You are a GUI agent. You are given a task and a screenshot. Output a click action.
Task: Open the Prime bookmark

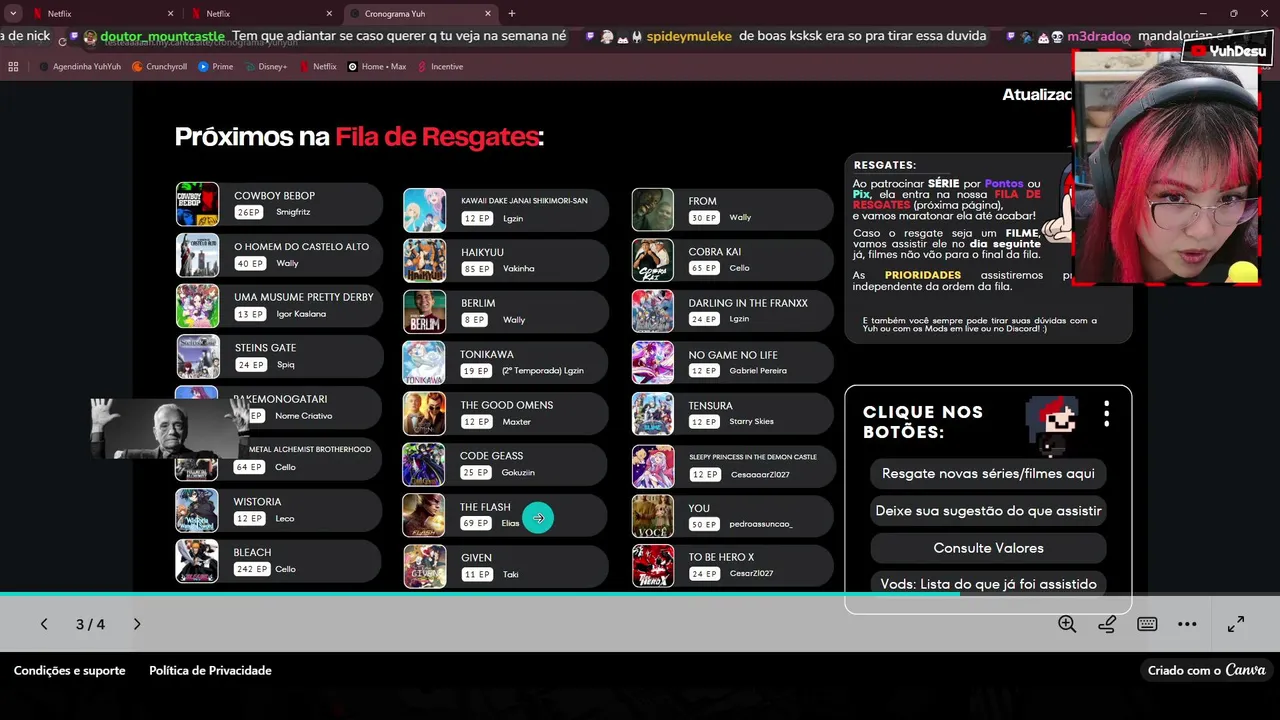[216, 67]
